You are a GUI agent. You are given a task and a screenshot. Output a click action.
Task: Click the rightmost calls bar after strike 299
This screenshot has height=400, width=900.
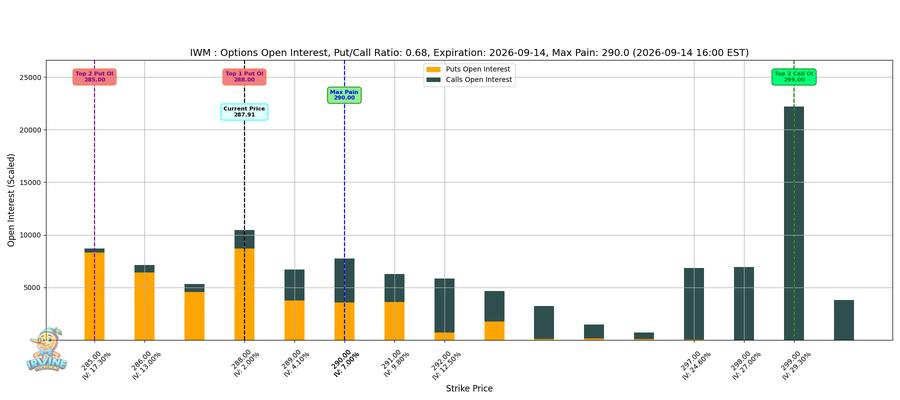(x=844, y=320)
